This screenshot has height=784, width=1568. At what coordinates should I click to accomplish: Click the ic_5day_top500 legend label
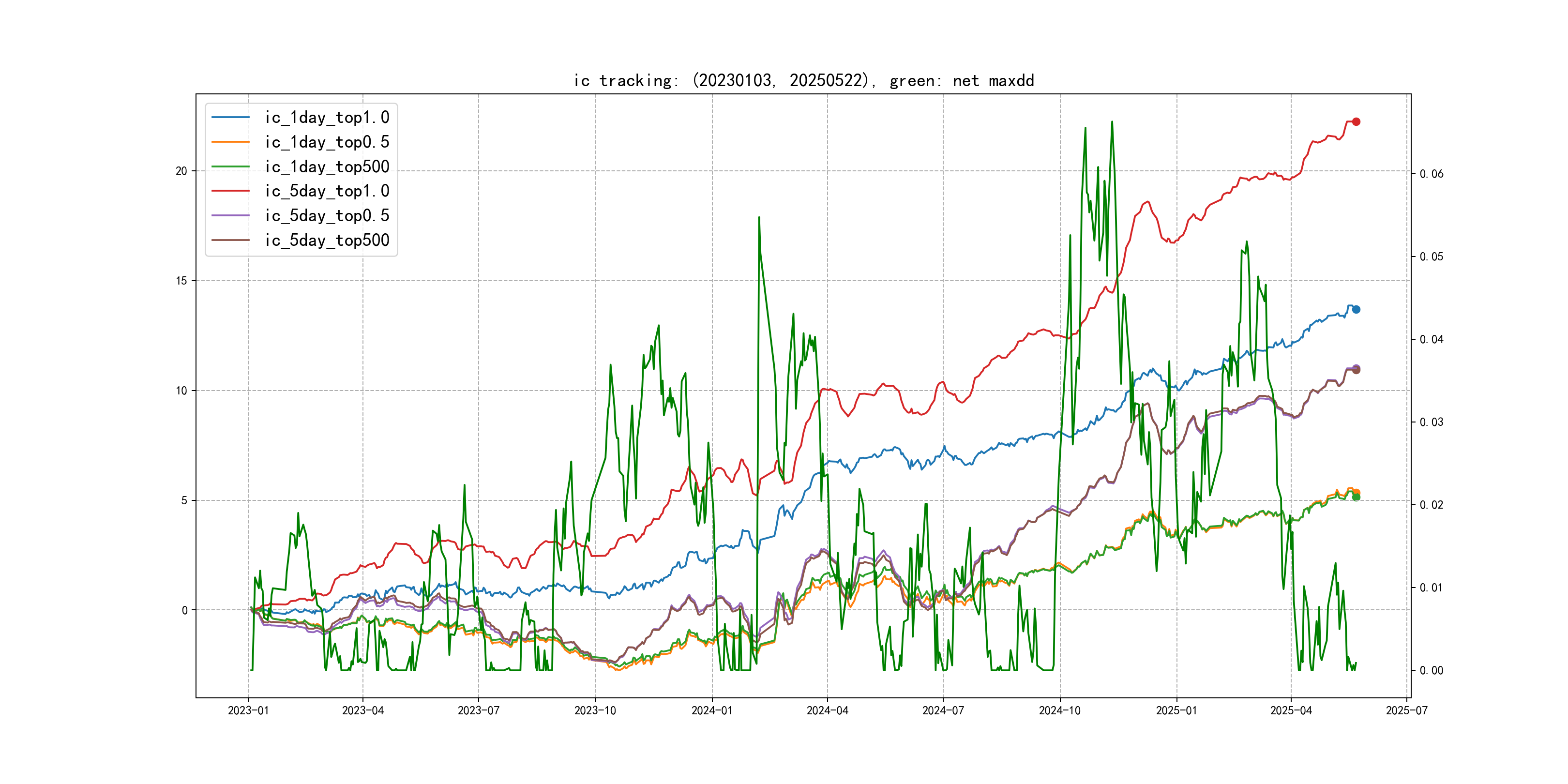327,241
